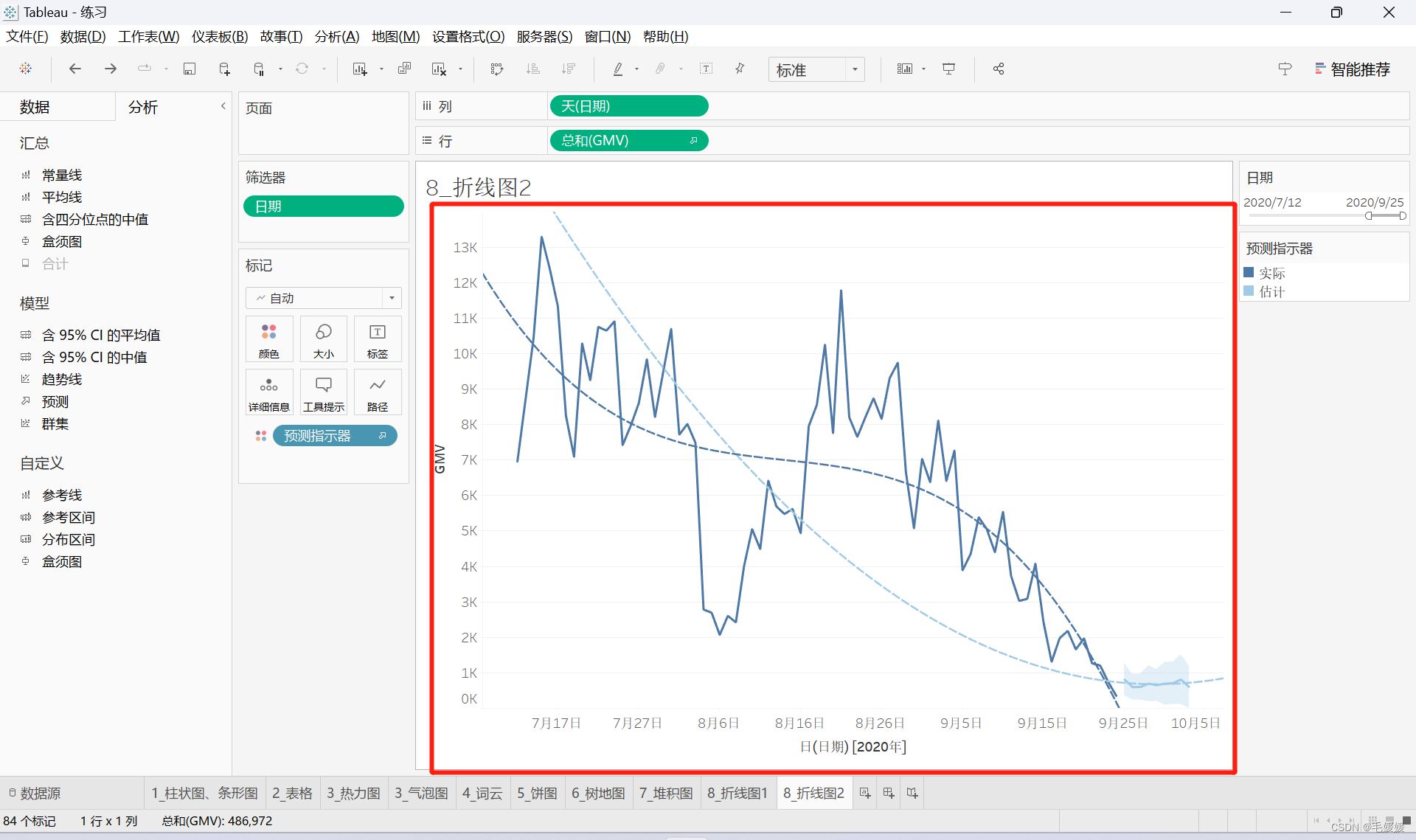
Task: Expand the highlight dropdown arrow
Action: coord(636,69)
